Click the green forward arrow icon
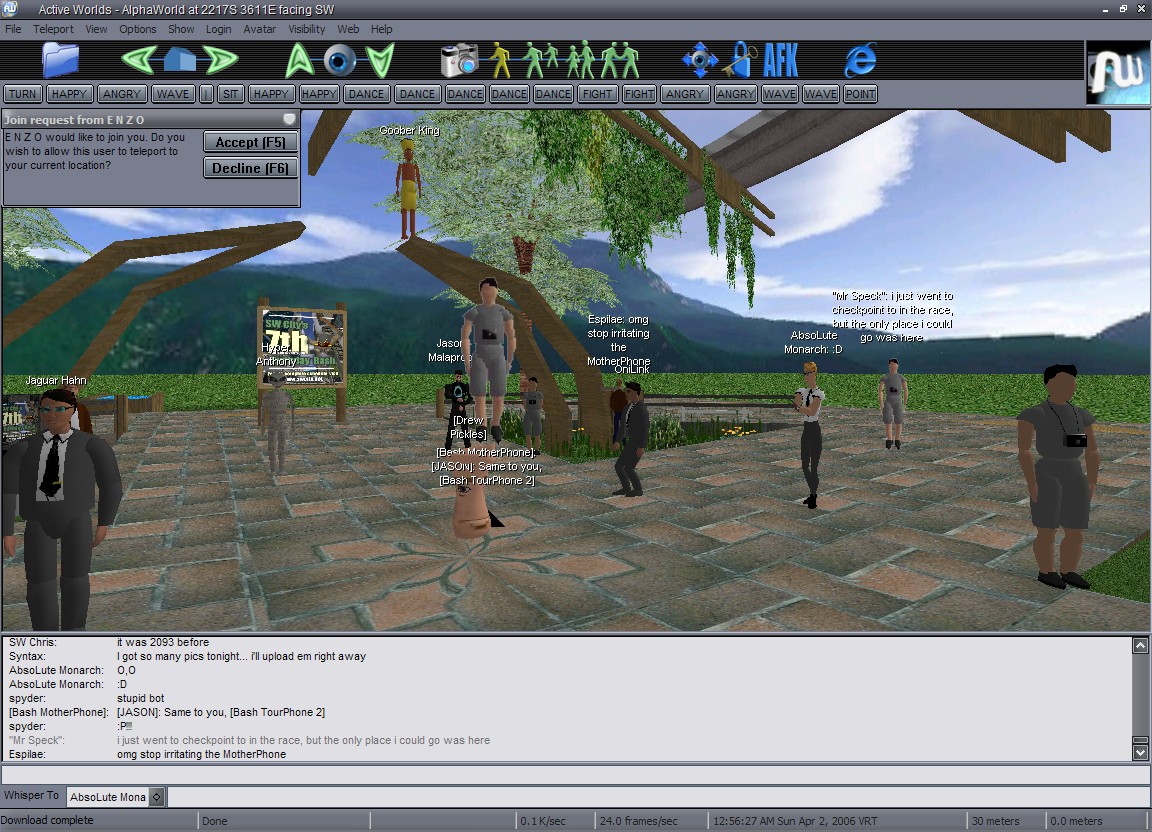The width and height of the screenshot is (1152, 832). (219, 60)
